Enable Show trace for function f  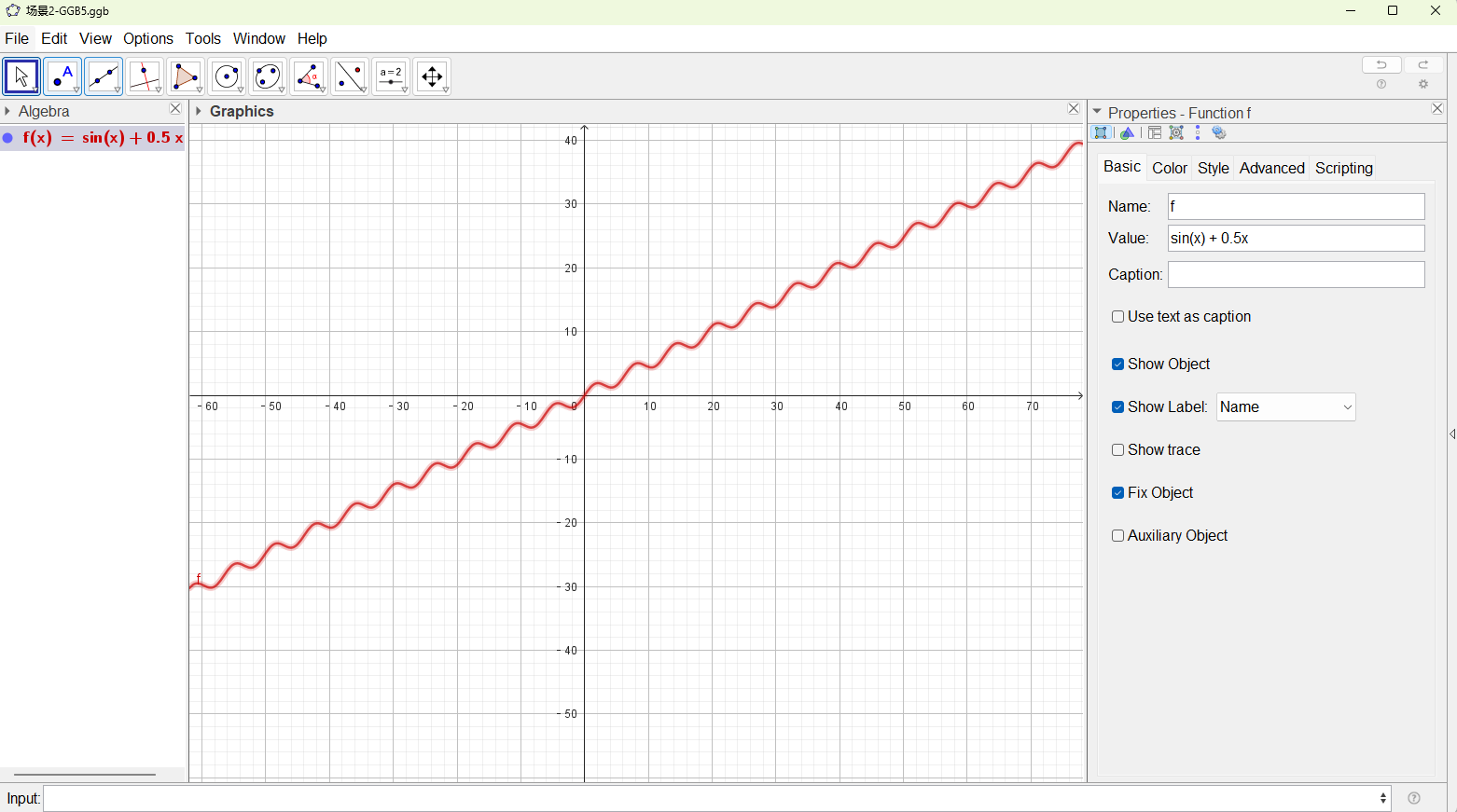1117,449
